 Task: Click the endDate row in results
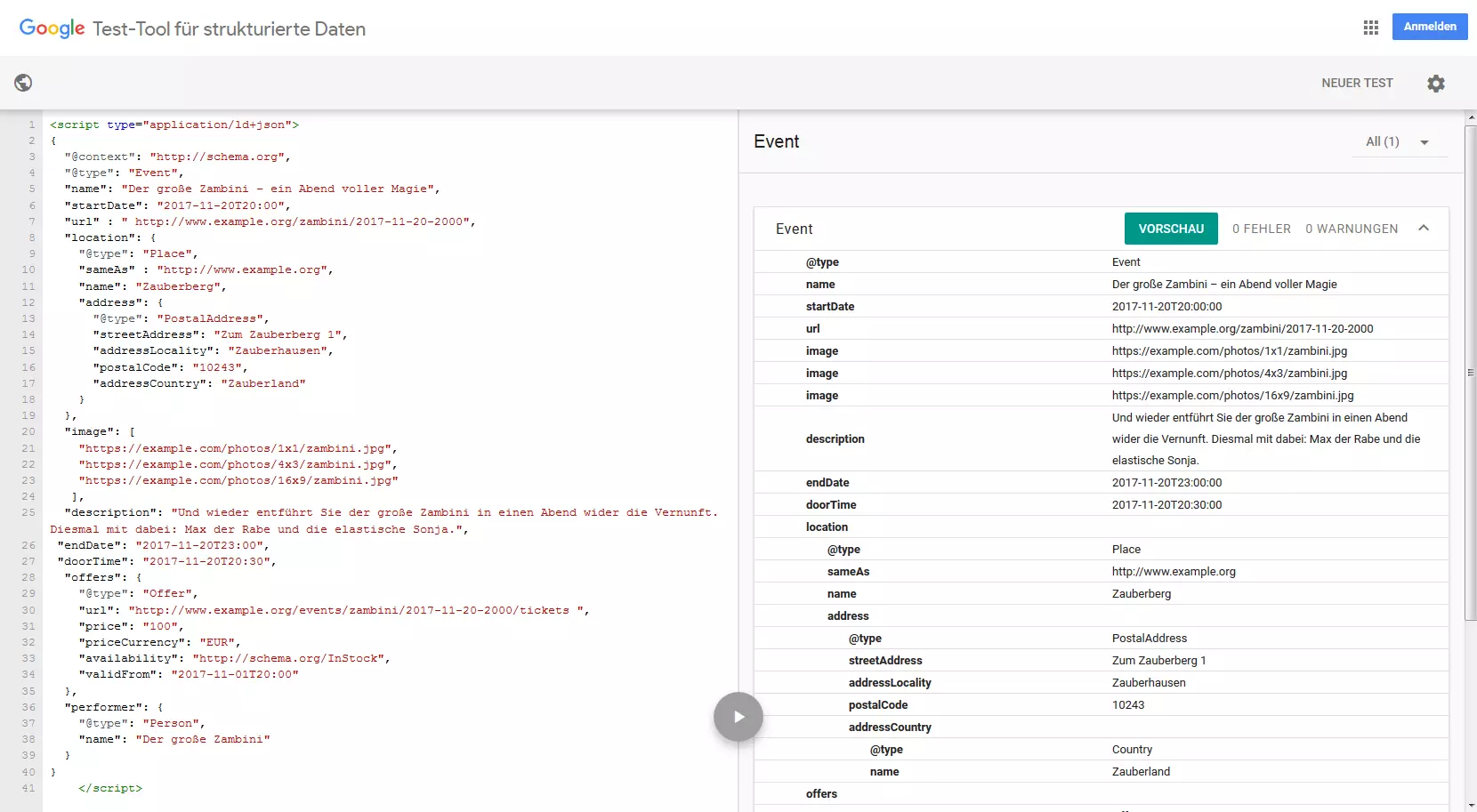1102,482
